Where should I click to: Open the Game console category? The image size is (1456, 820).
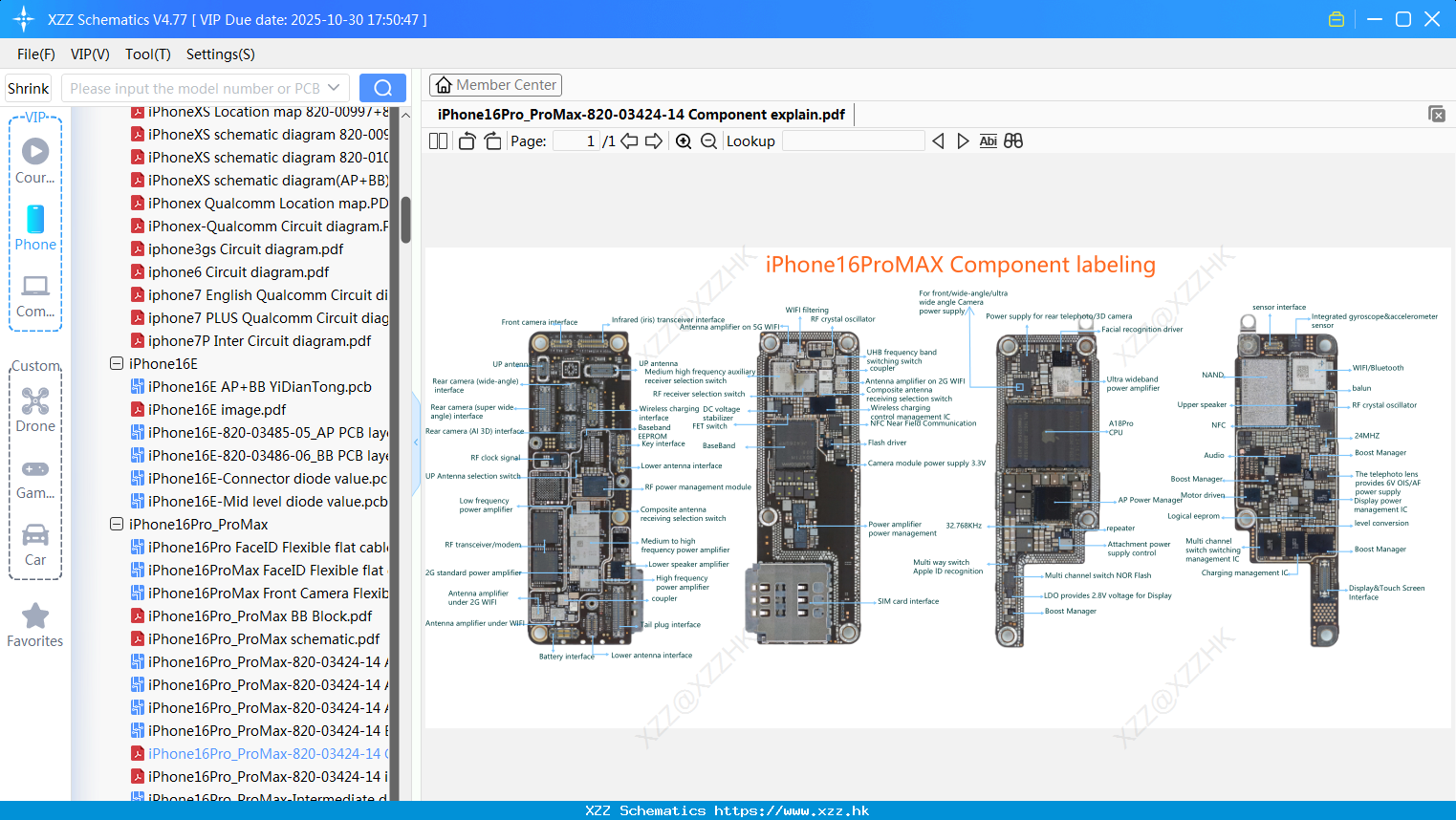coord(35,479)
